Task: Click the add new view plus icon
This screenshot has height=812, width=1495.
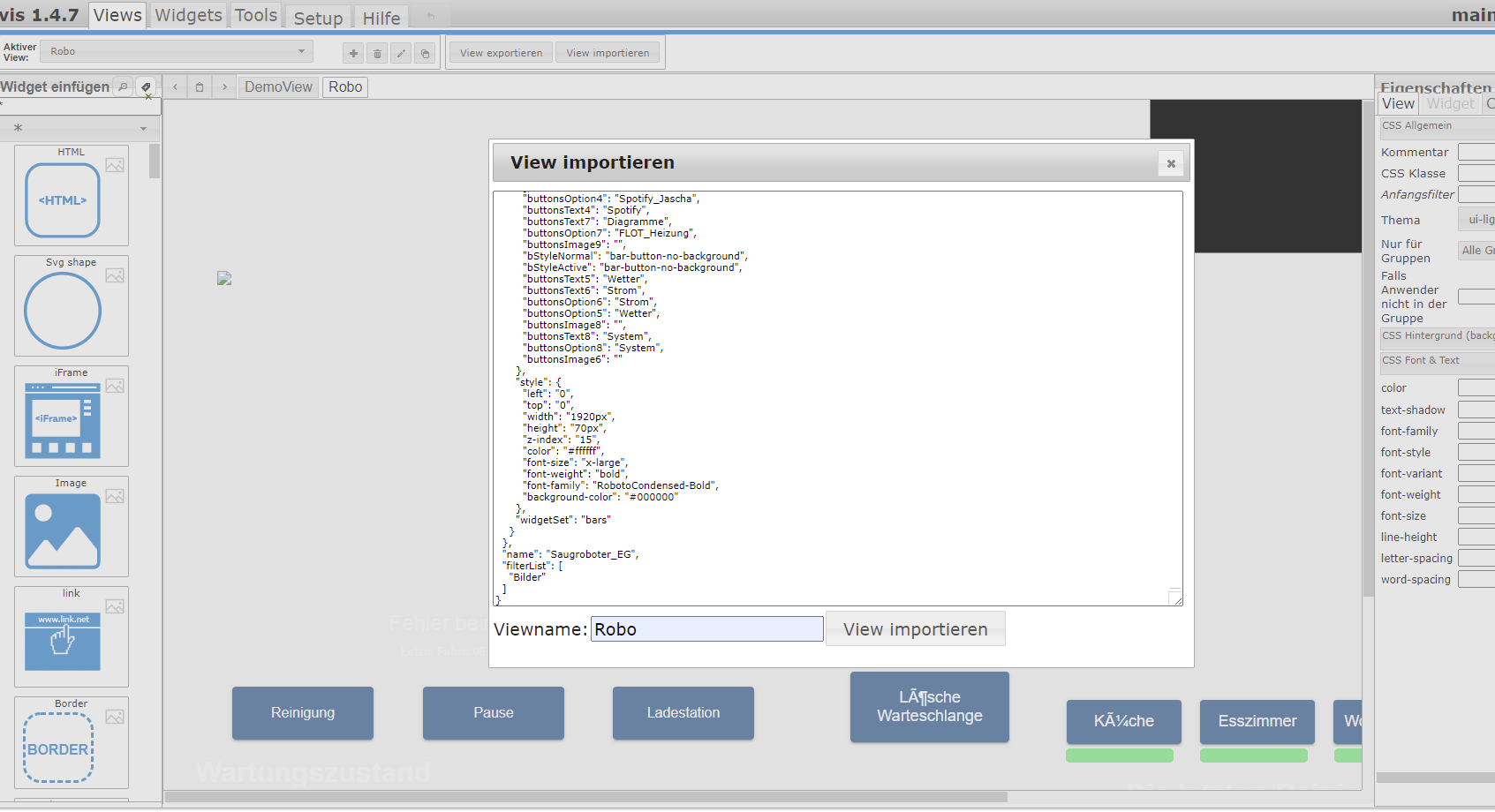Action: click(x=353, y=54)
